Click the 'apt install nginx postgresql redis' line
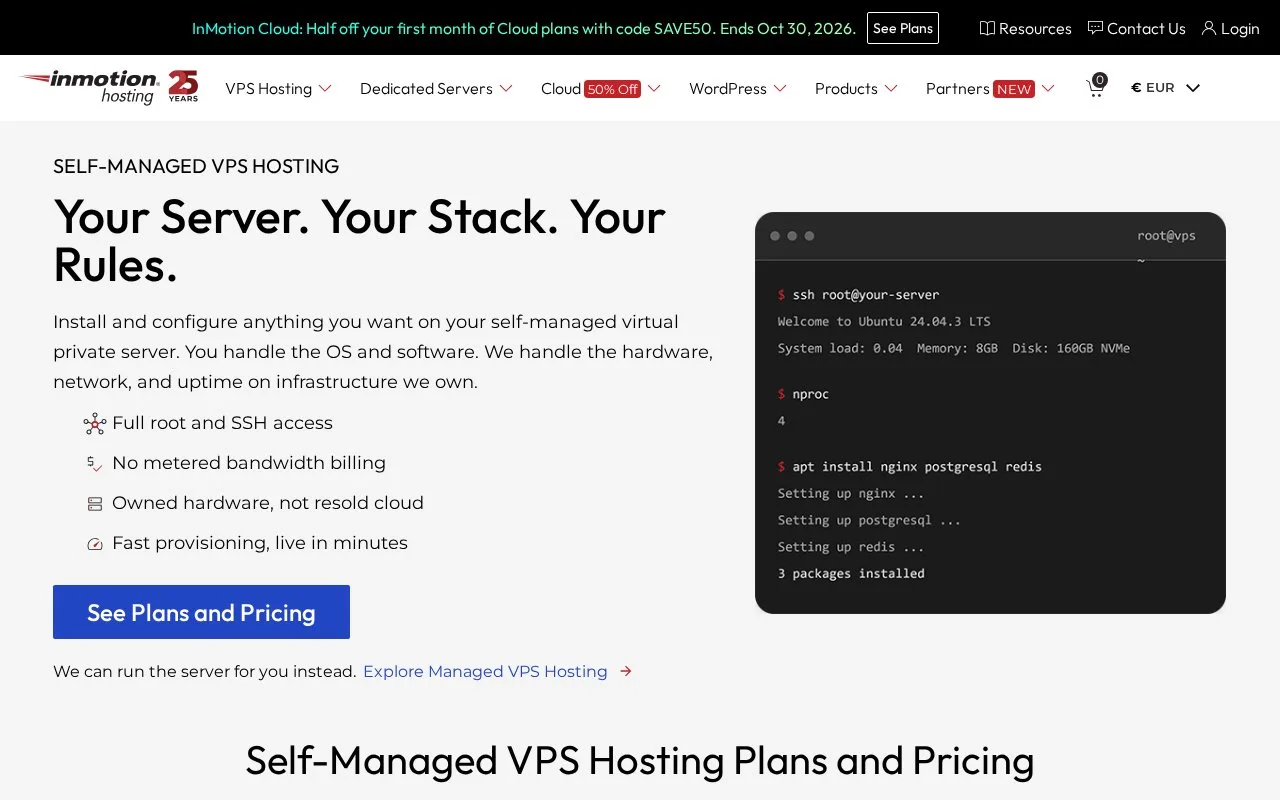Viewport: 1280px width, 800px height. (x=917, y=467)
